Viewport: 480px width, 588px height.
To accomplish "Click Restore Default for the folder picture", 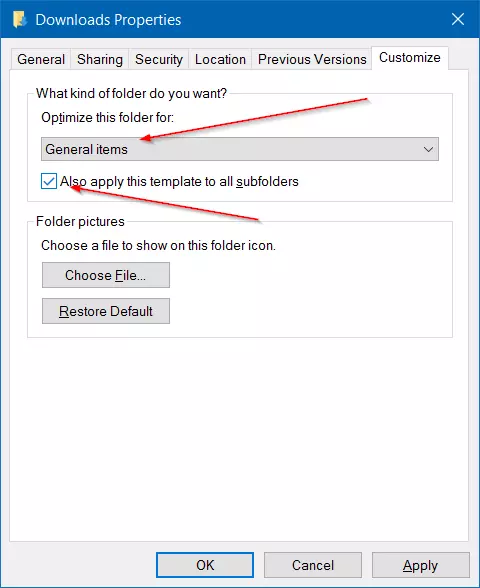I will [x=106, y=311].
